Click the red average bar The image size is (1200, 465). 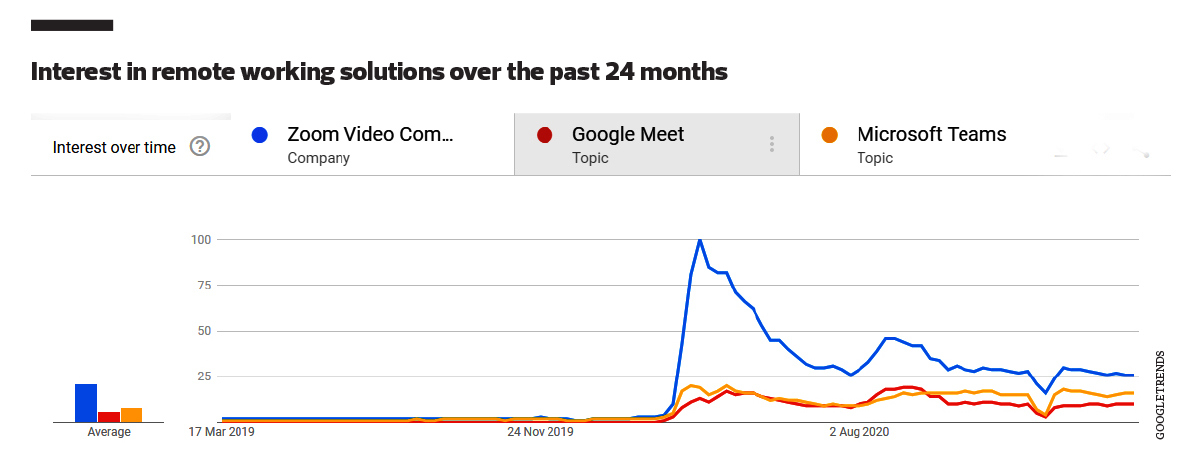coord(109,416)
